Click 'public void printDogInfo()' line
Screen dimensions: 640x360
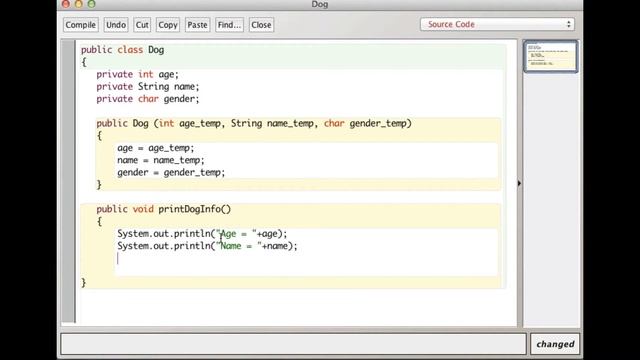(x=164, y=209)
